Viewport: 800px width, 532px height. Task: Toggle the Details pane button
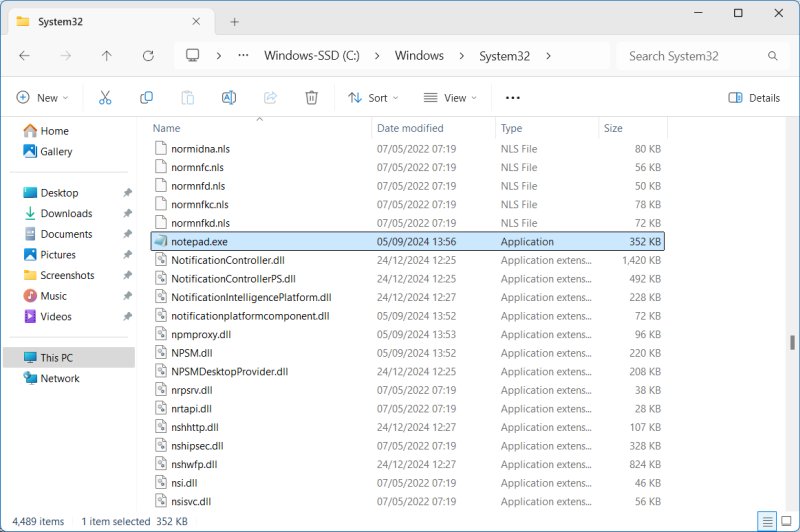click(754, 98)
